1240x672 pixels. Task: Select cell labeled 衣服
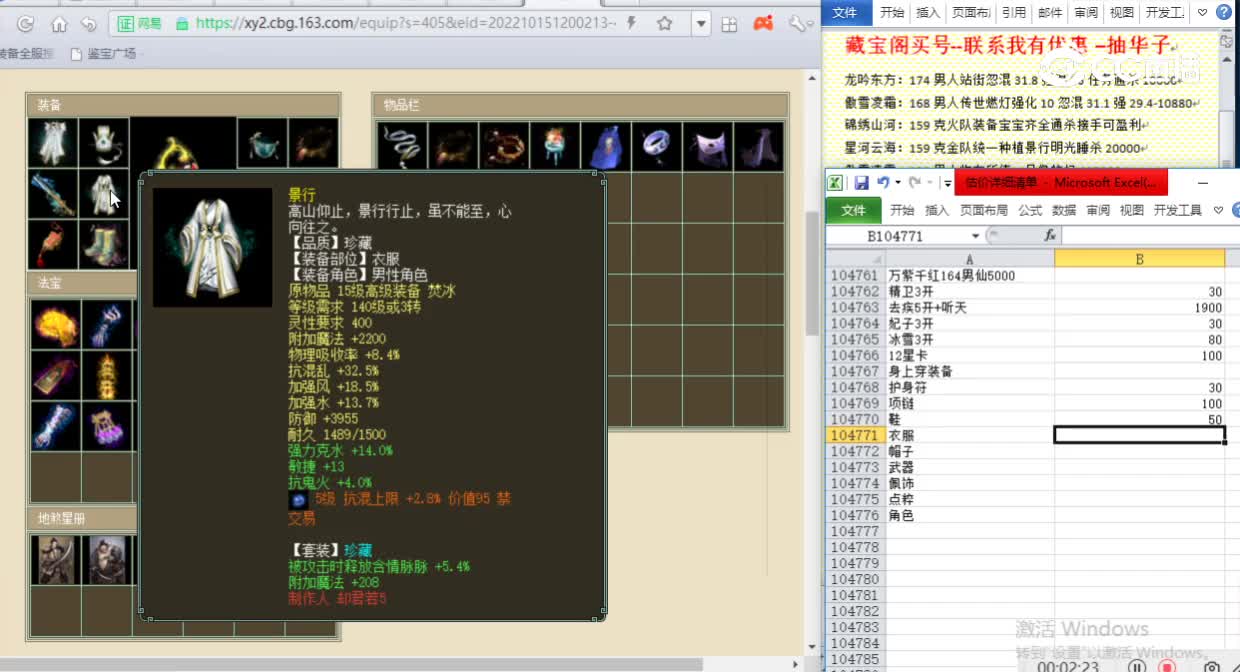click(x=970, y=435)
